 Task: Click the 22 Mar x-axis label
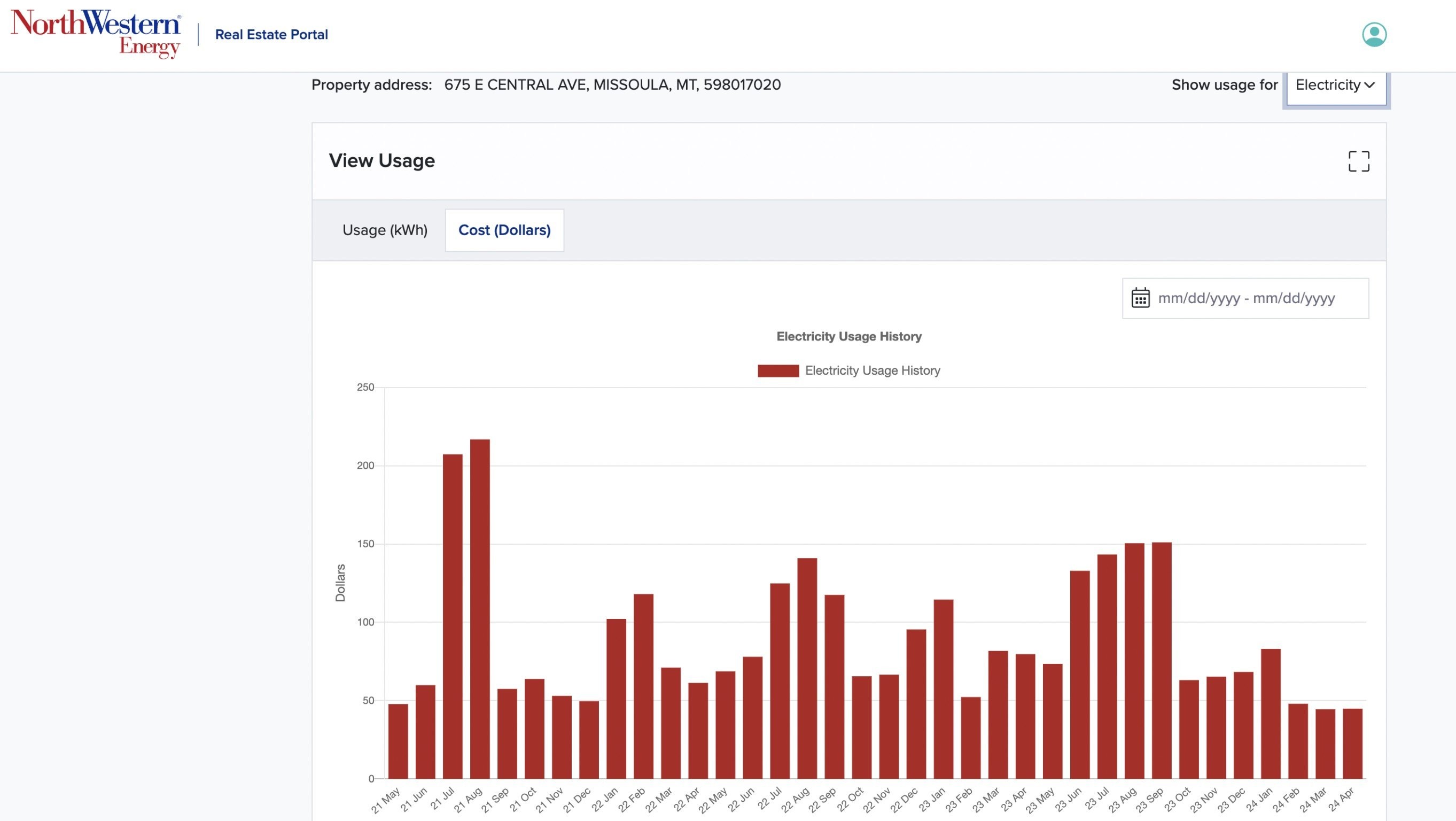pyautogui.click(x=659, y=800)
